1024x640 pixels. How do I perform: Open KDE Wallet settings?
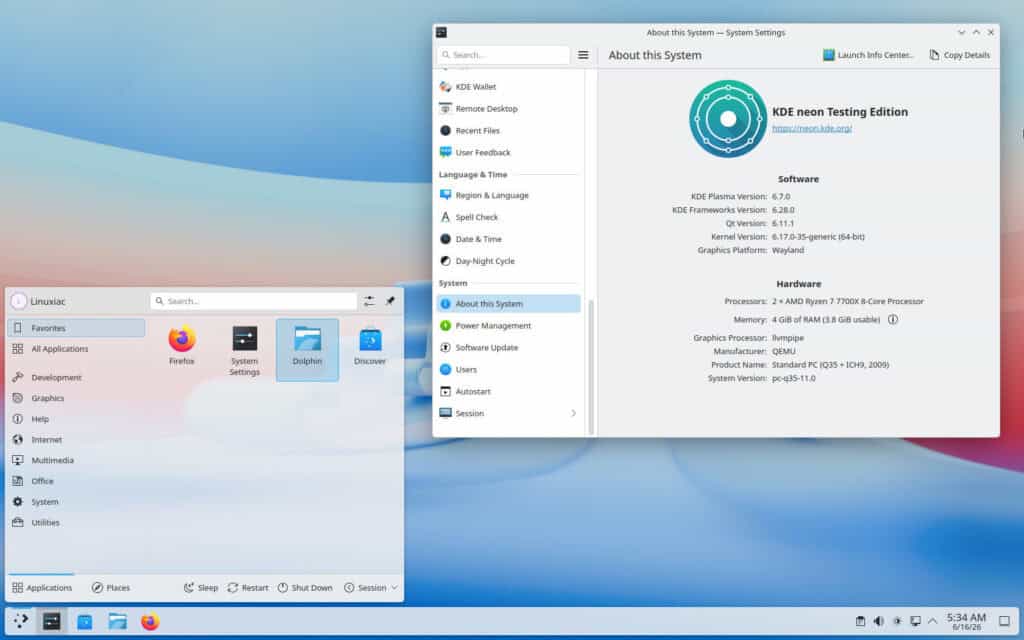click(x=508, y=87)
